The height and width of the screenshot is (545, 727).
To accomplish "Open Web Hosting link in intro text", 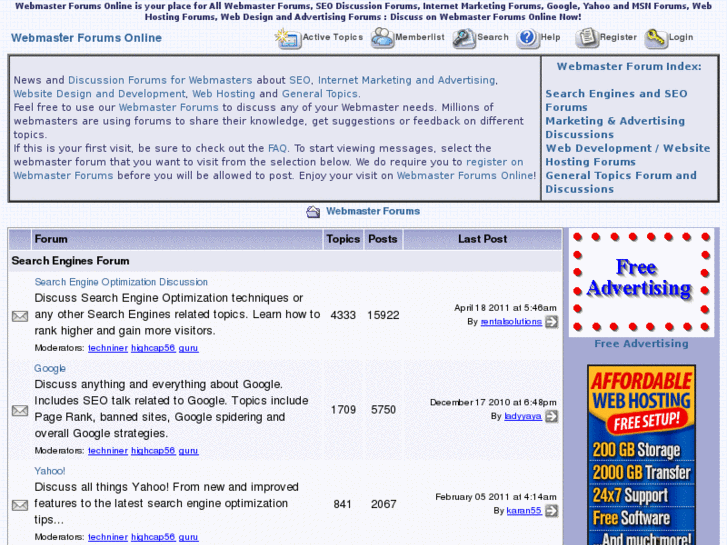I will (224, 94).
